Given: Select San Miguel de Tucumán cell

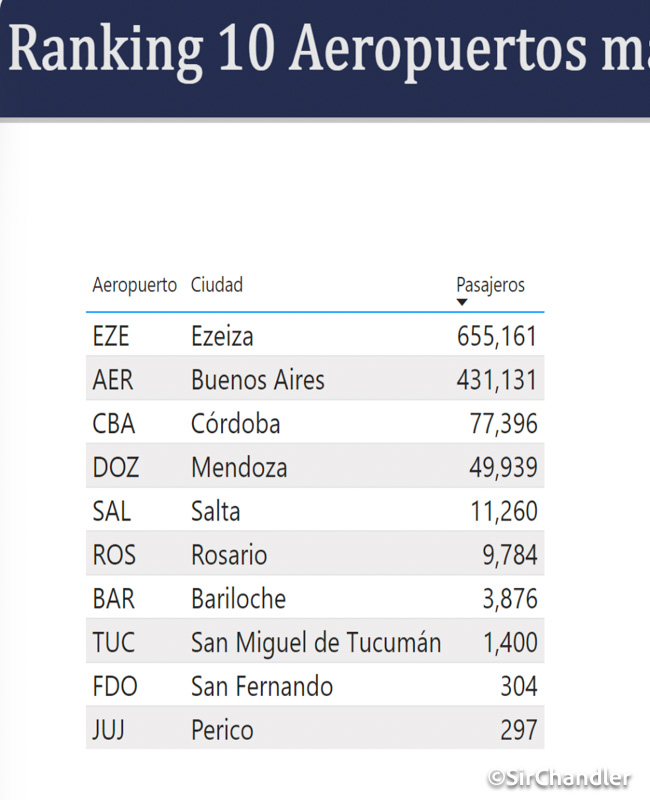Looking at the screenshot, I should click(x=316, y=642).
